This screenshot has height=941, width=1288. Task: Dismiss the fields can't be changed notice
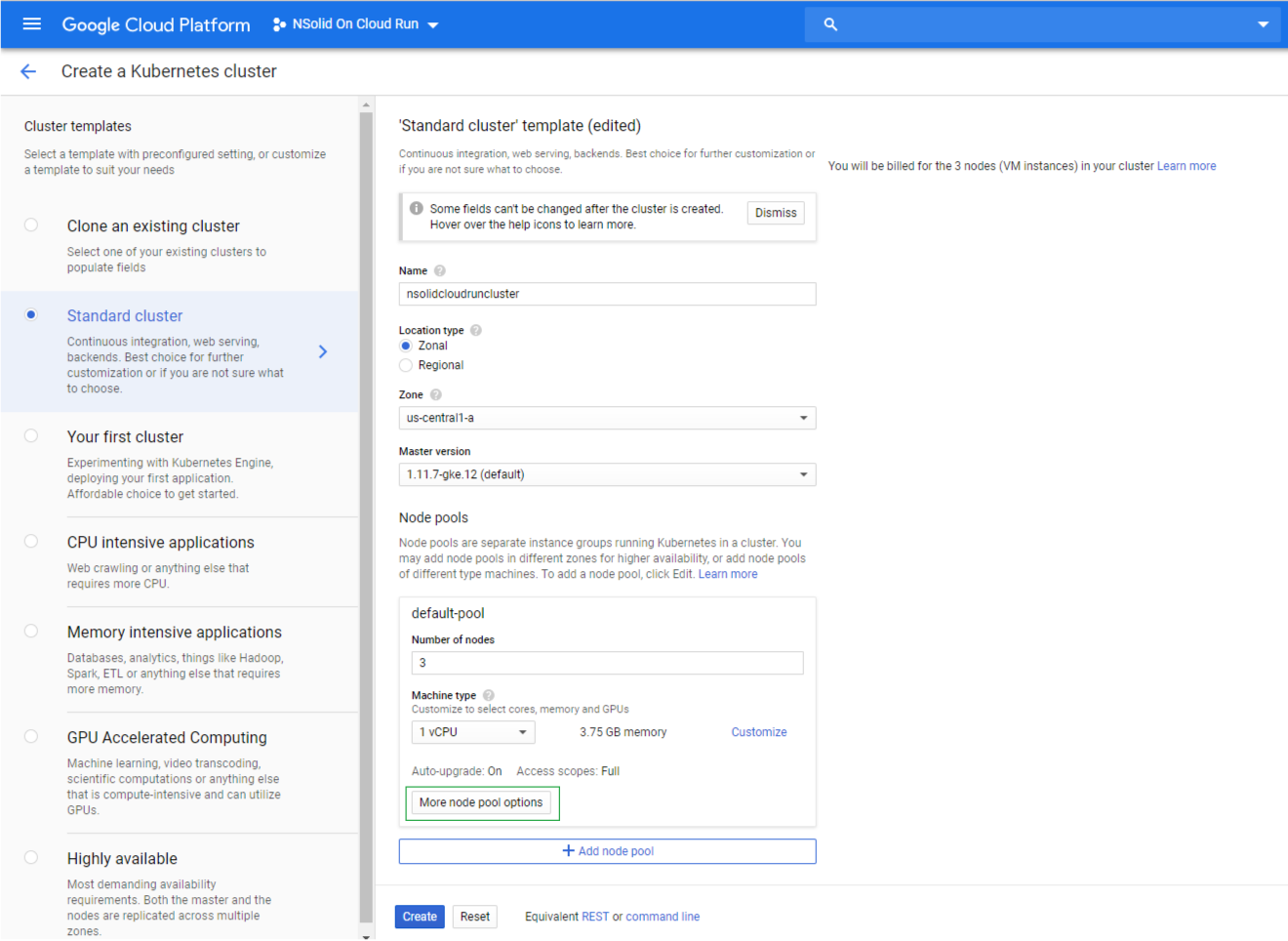(x=776, y=213)
